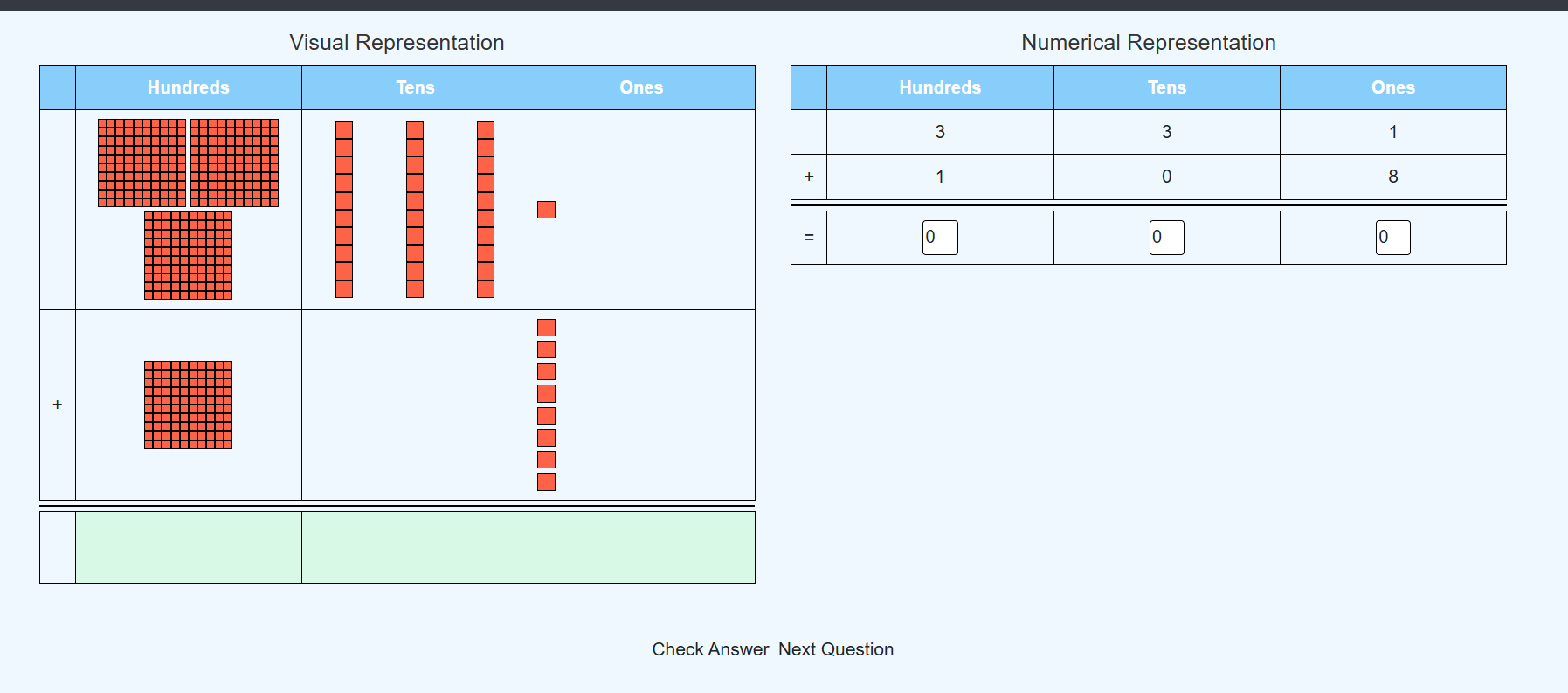This screenshot has height=693, width=1568.
Task: Select the third hundreds block below the pair
Action: [186, 255]
